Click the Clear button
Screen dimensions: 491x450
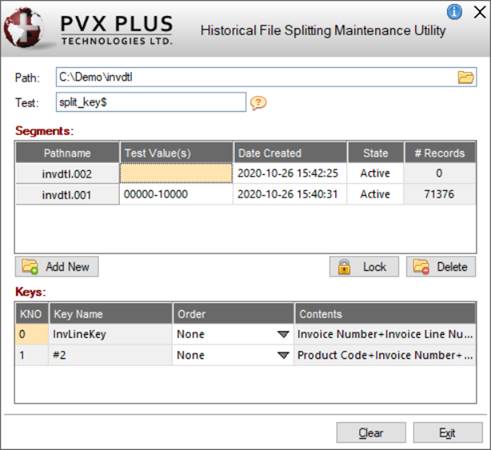(371, 433)
